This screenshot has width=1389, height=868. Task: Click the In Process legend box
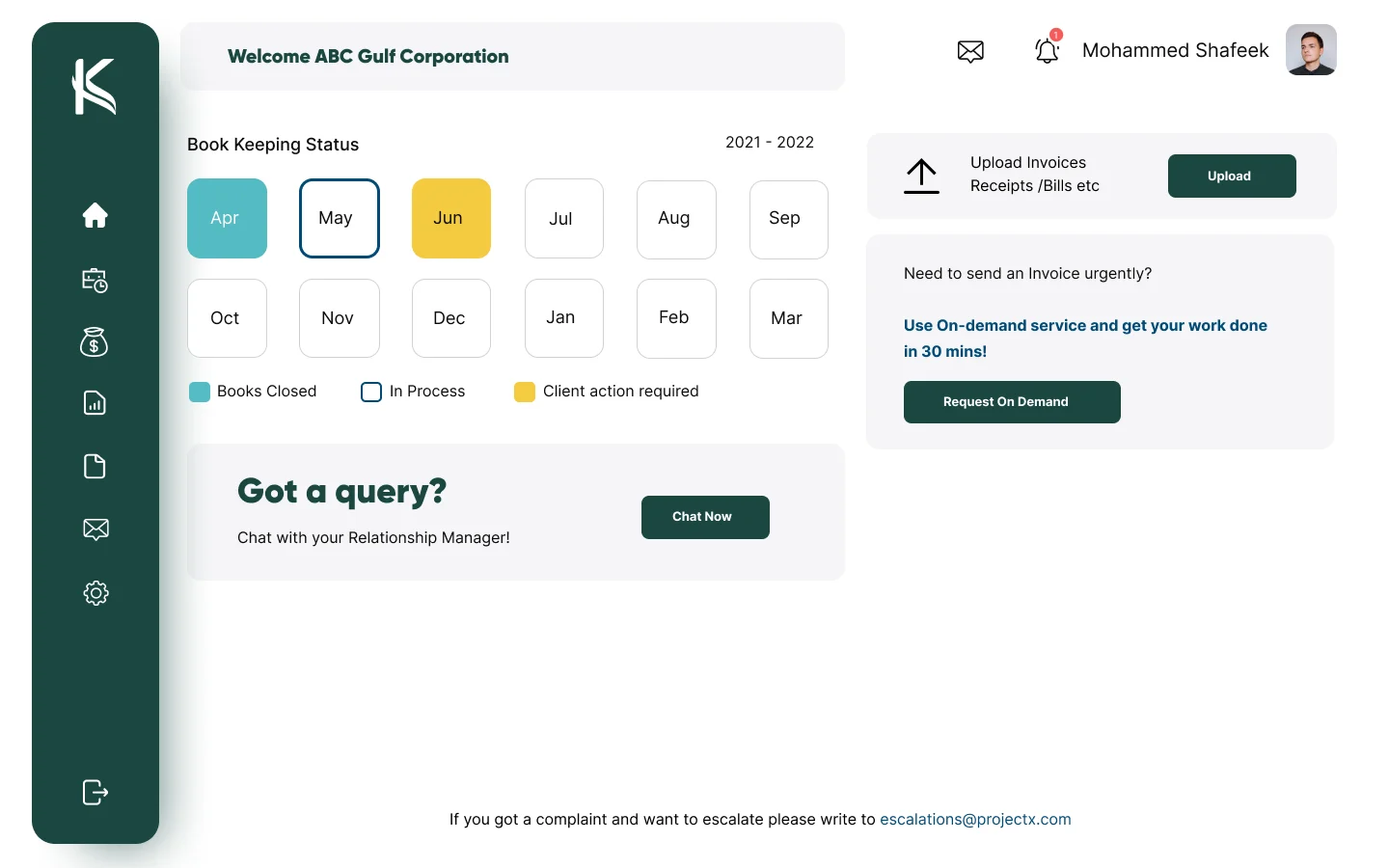pos(371,392)
